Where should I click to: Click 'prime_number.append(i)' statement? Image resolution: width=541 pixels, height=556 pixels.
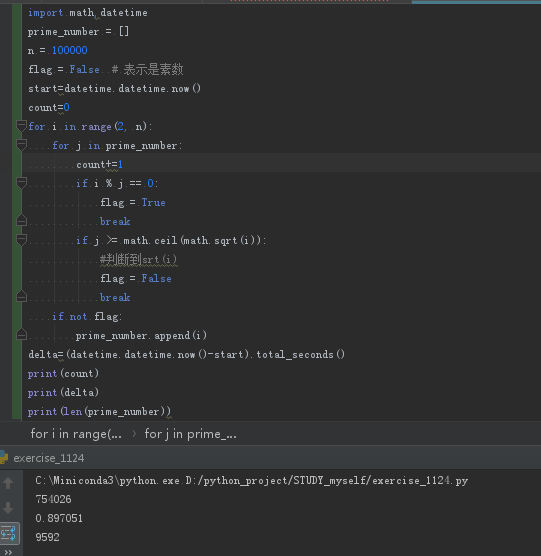[x=141, y=335]
